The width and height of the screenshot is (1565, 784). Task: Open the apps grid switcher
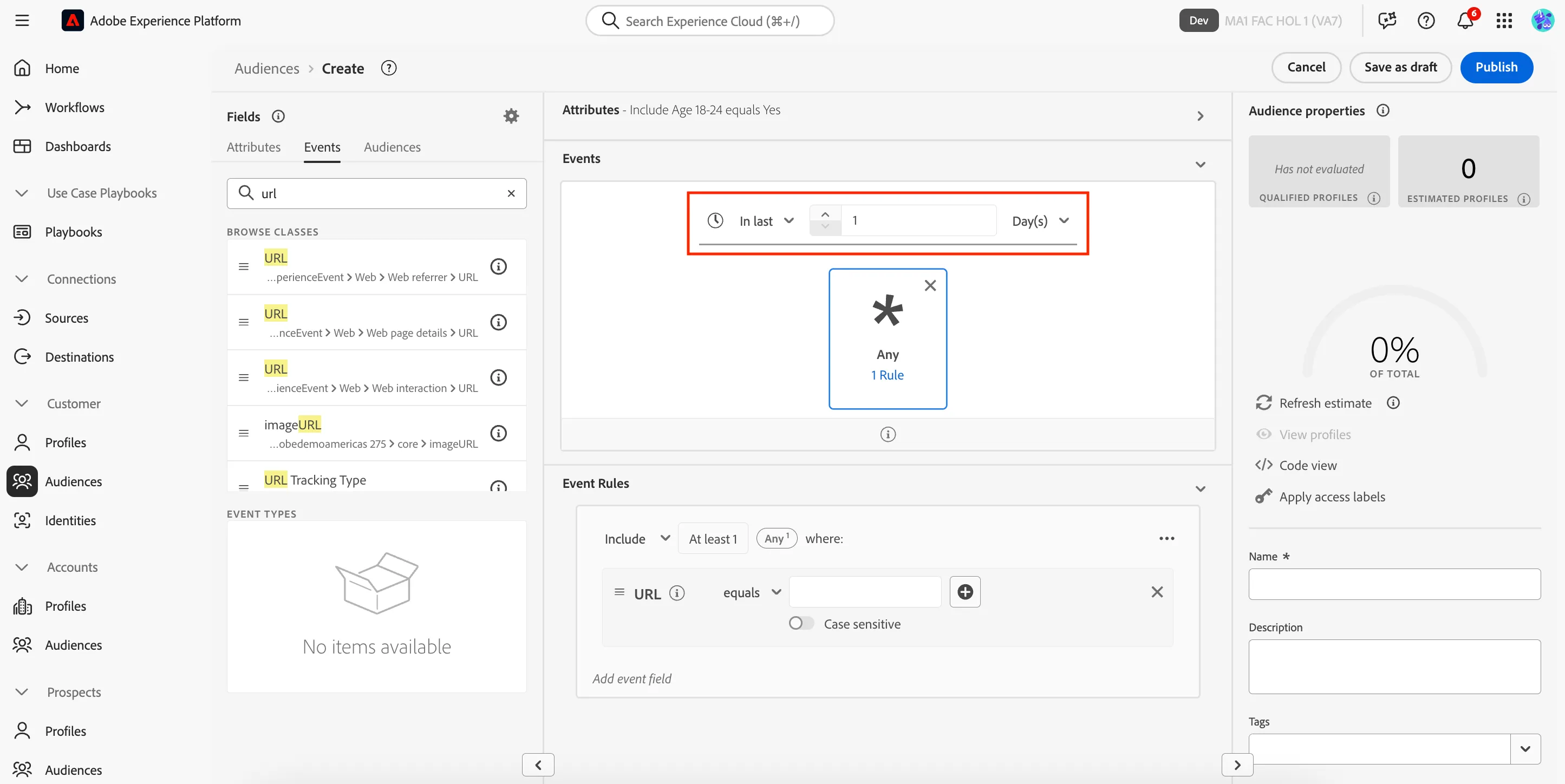pos(1504,21)
